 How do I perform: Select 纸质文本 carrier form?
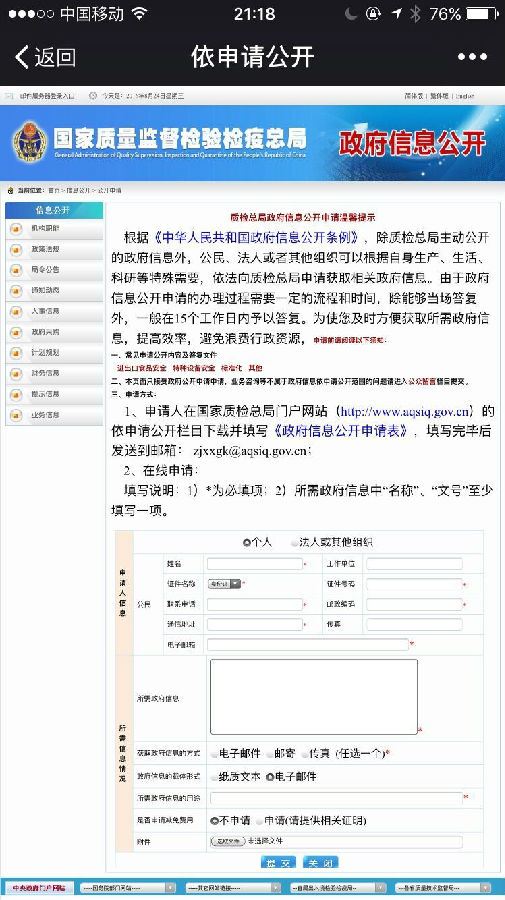pyautogui.click(x=214, y=777)
